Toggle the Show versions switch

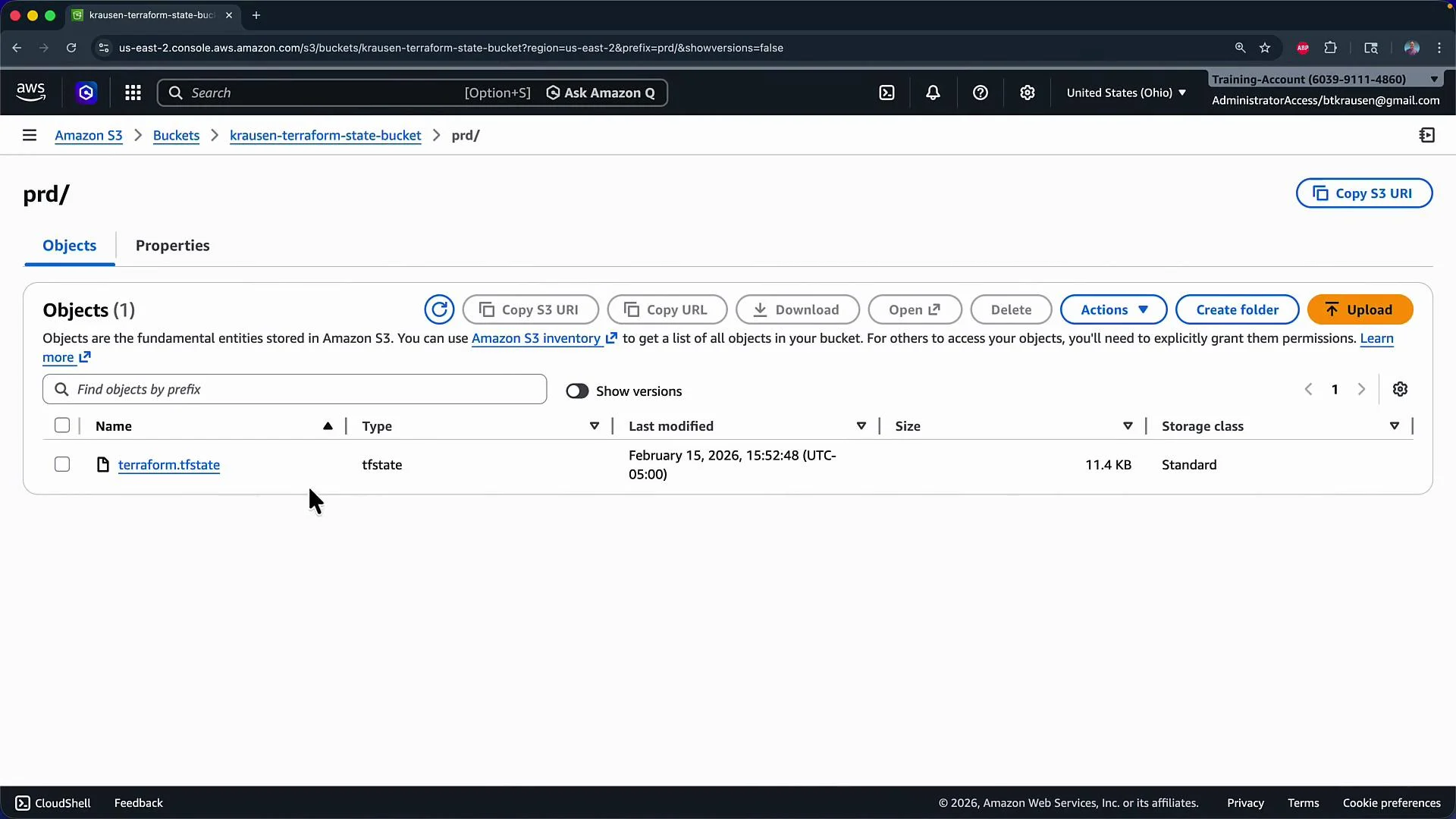tap(577, 391)
